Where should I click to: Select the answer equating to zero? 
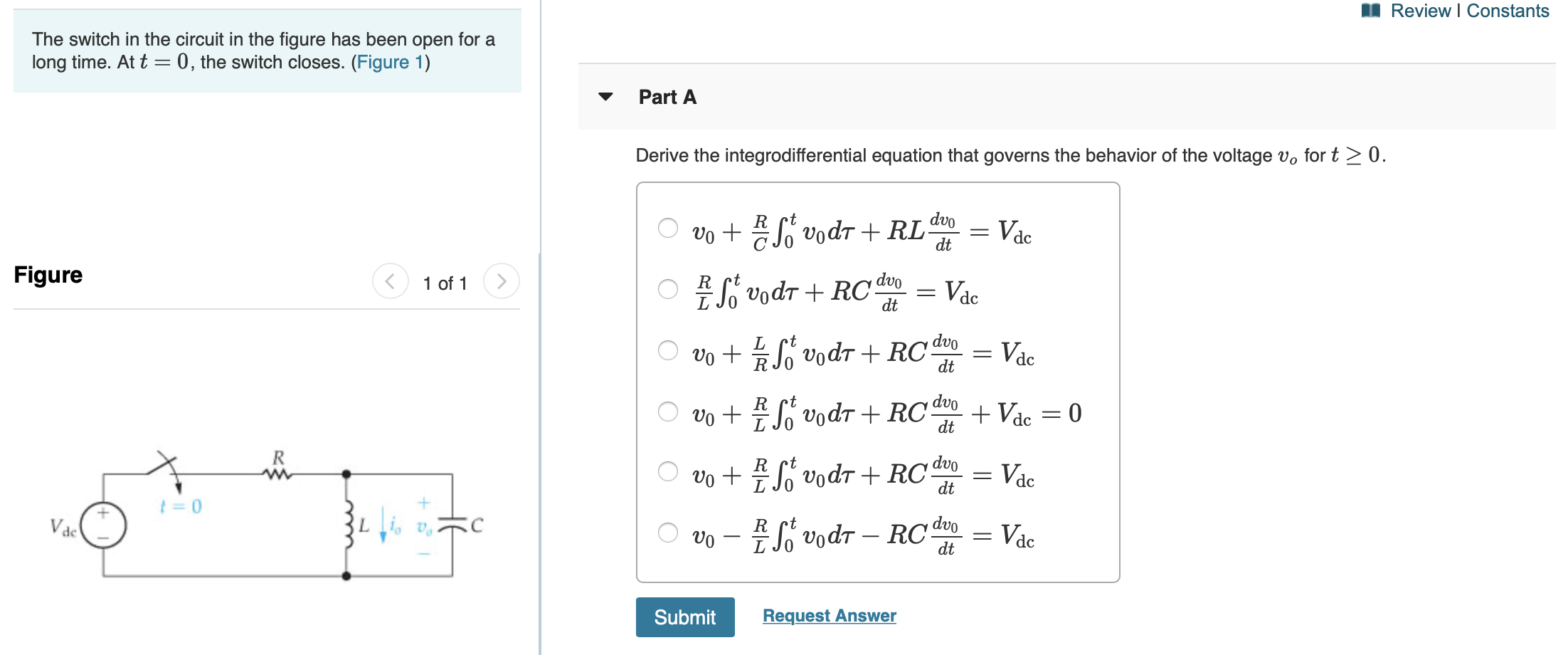click(667, 412)
